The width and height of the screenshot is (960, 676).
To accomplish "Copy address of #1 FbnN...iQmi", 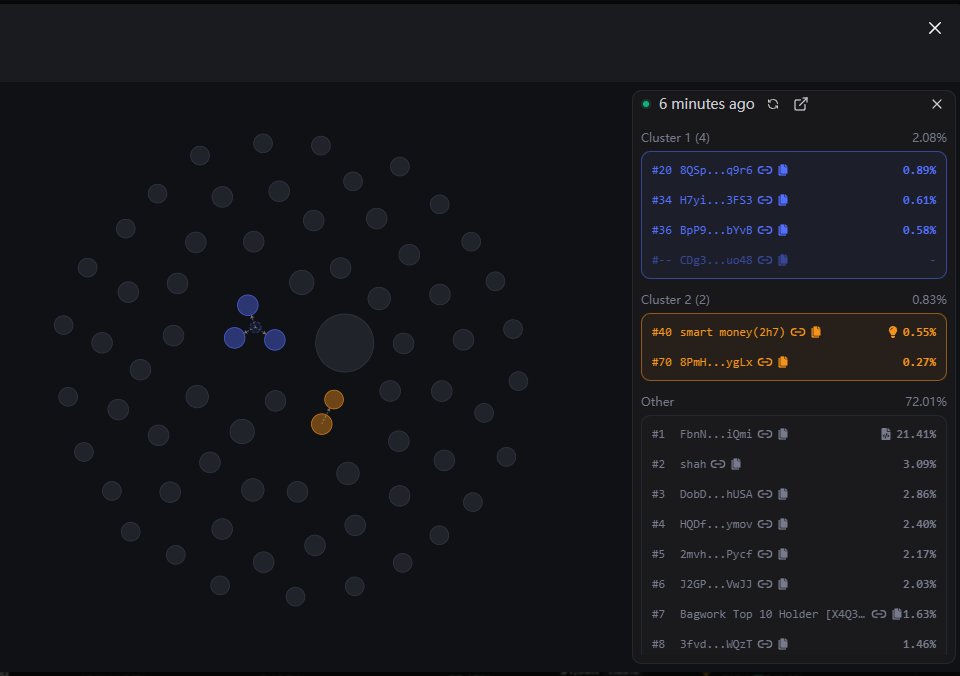I will (783, 434).
